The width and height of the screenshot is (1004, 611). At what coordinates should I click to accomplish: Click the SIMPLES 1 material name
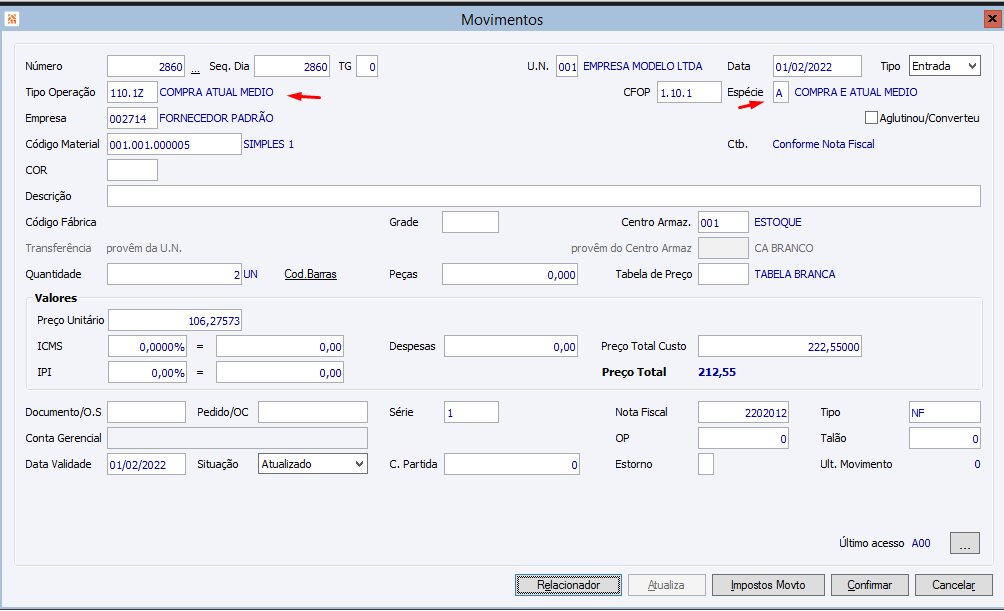268,144
